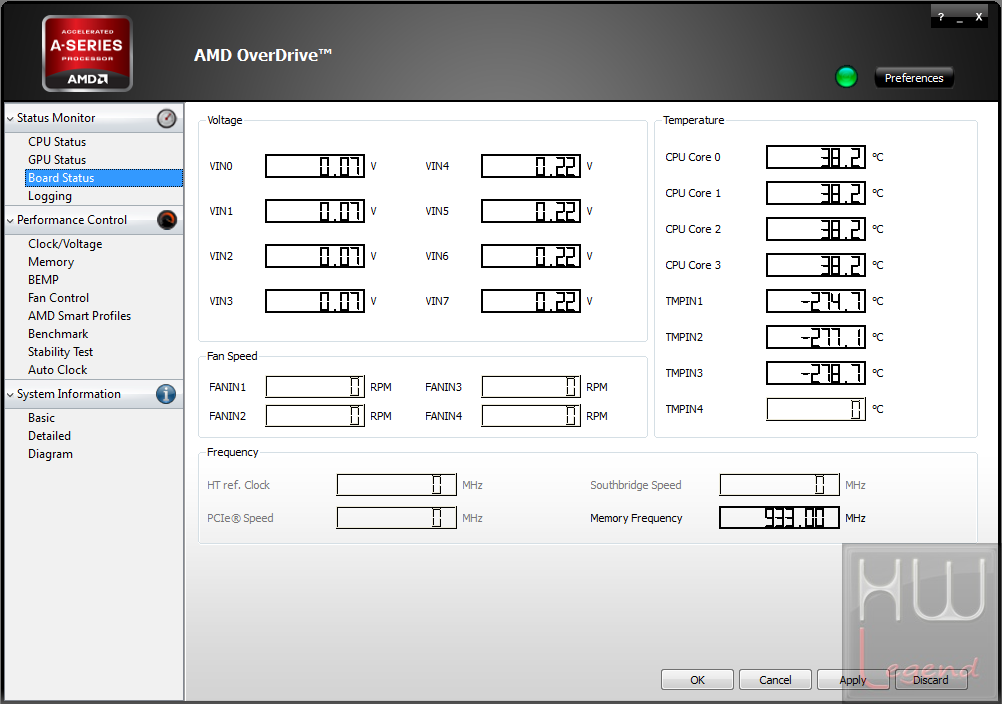The height and width of the screenshot is (704, 1002).
Task: Click the Status Monitor header label
Action: pos(56,118)
